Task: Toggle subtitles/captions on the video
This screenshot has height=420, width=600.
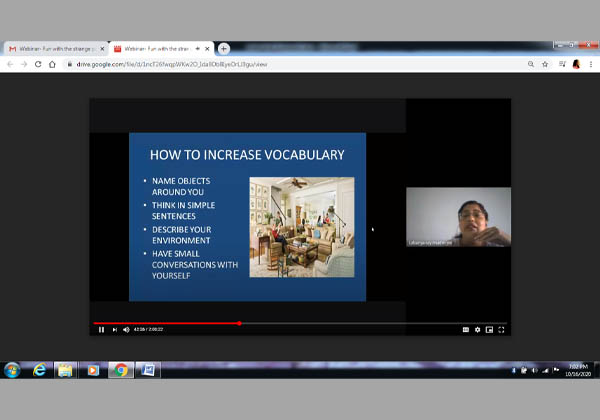Action: pyautogui.click(x=466, y=329)
